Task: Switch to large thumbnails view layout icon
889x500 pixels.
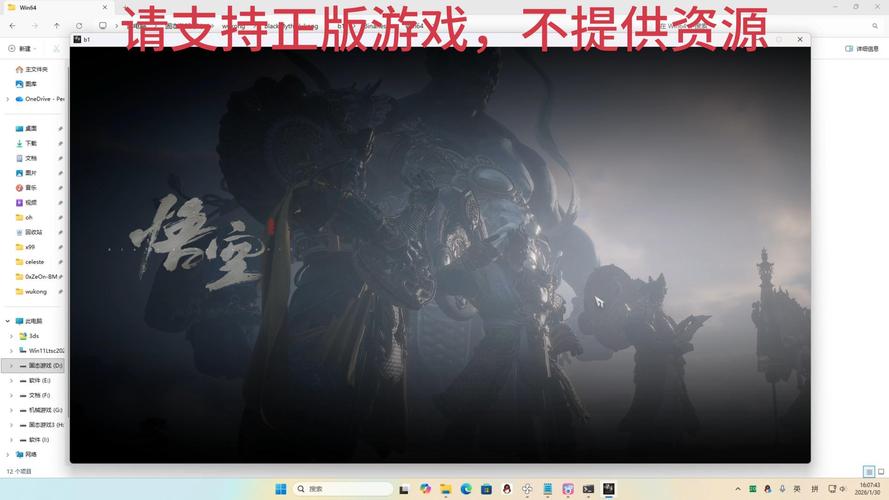Action: click(881, 471)
